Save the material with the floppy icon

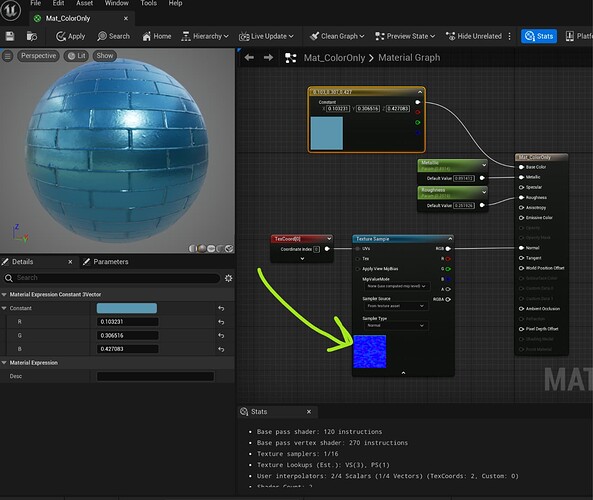(x=10, y=36)
